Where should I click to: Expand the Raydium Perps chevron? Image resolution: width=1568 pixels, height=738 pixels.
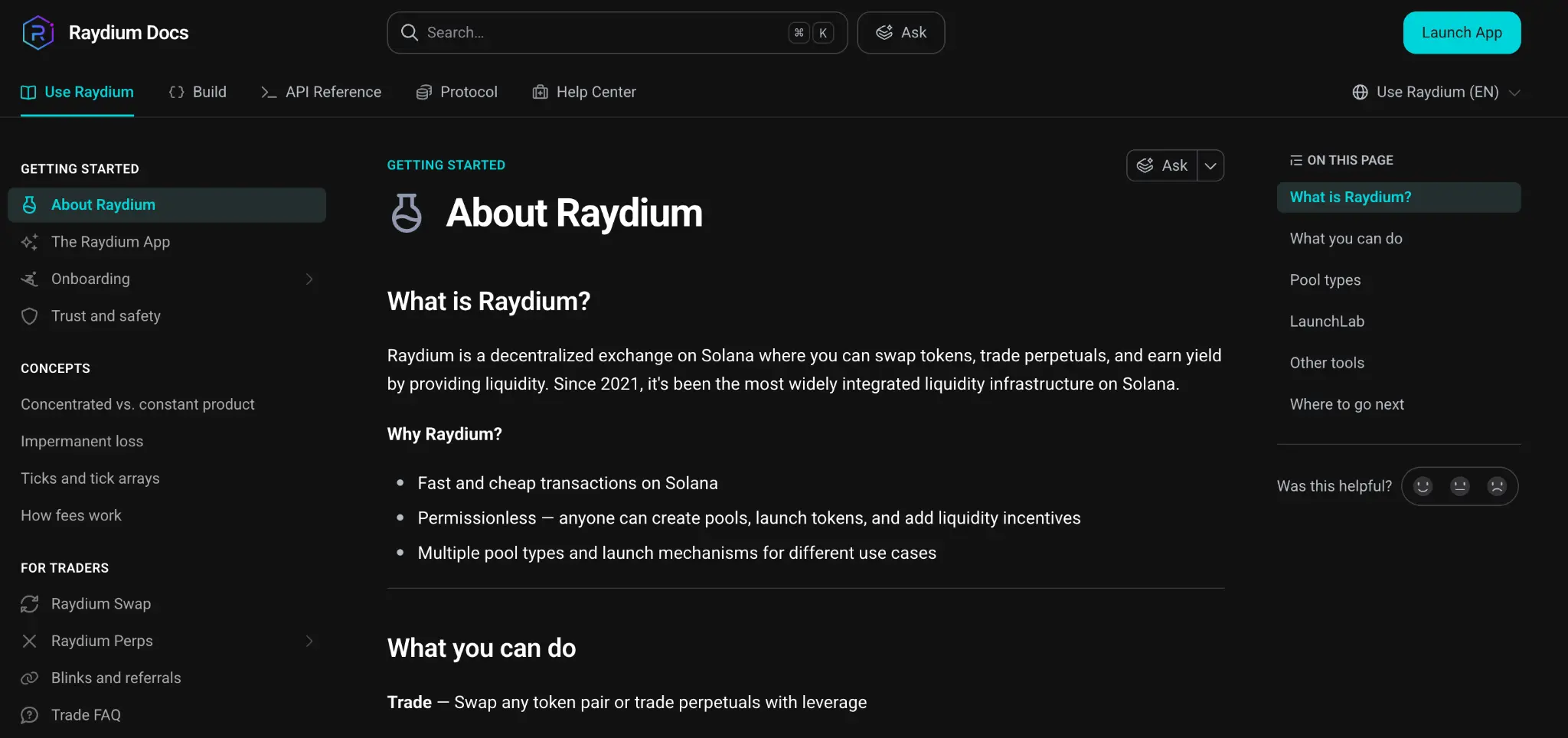click(309, 641)
